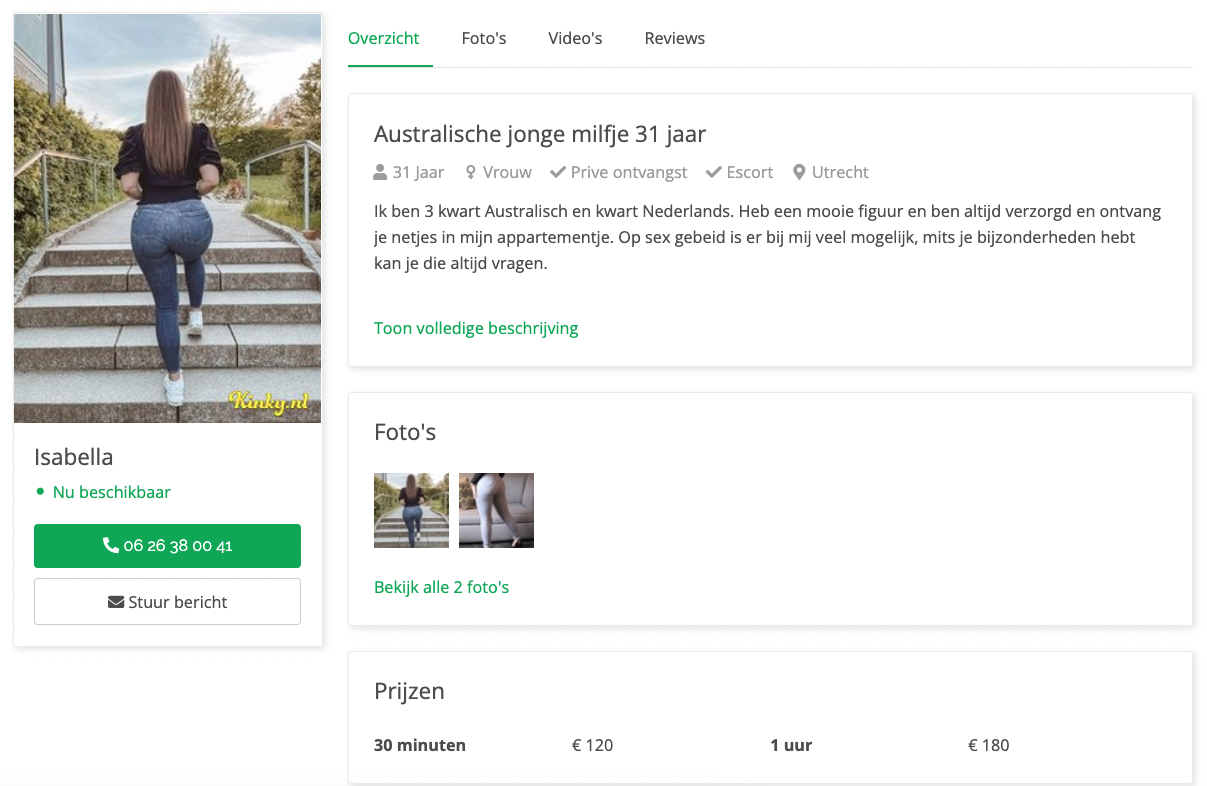Expand Toon volledige beschrijving link
Image resolution: width=1207 pixels, height=786 pixels.
476,328
